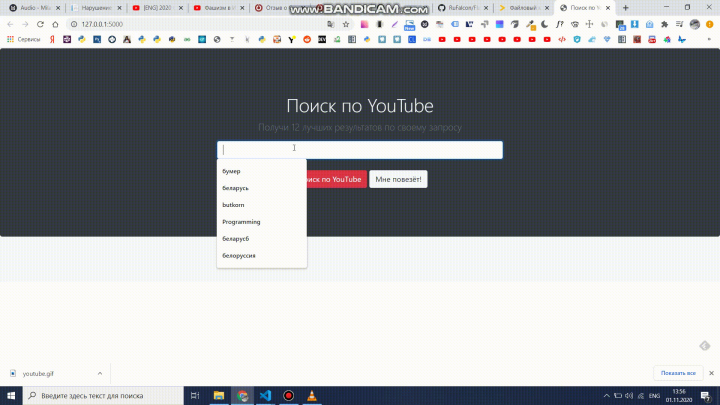720x405 pixels.
Task: Open the red code brackets bookmark
Action: tap(562, 39)
